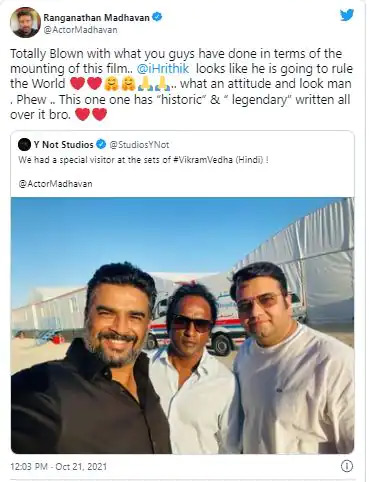Open the @StudiosYNot handle
The height and width of the screenshot is (482, 369).
139,145
